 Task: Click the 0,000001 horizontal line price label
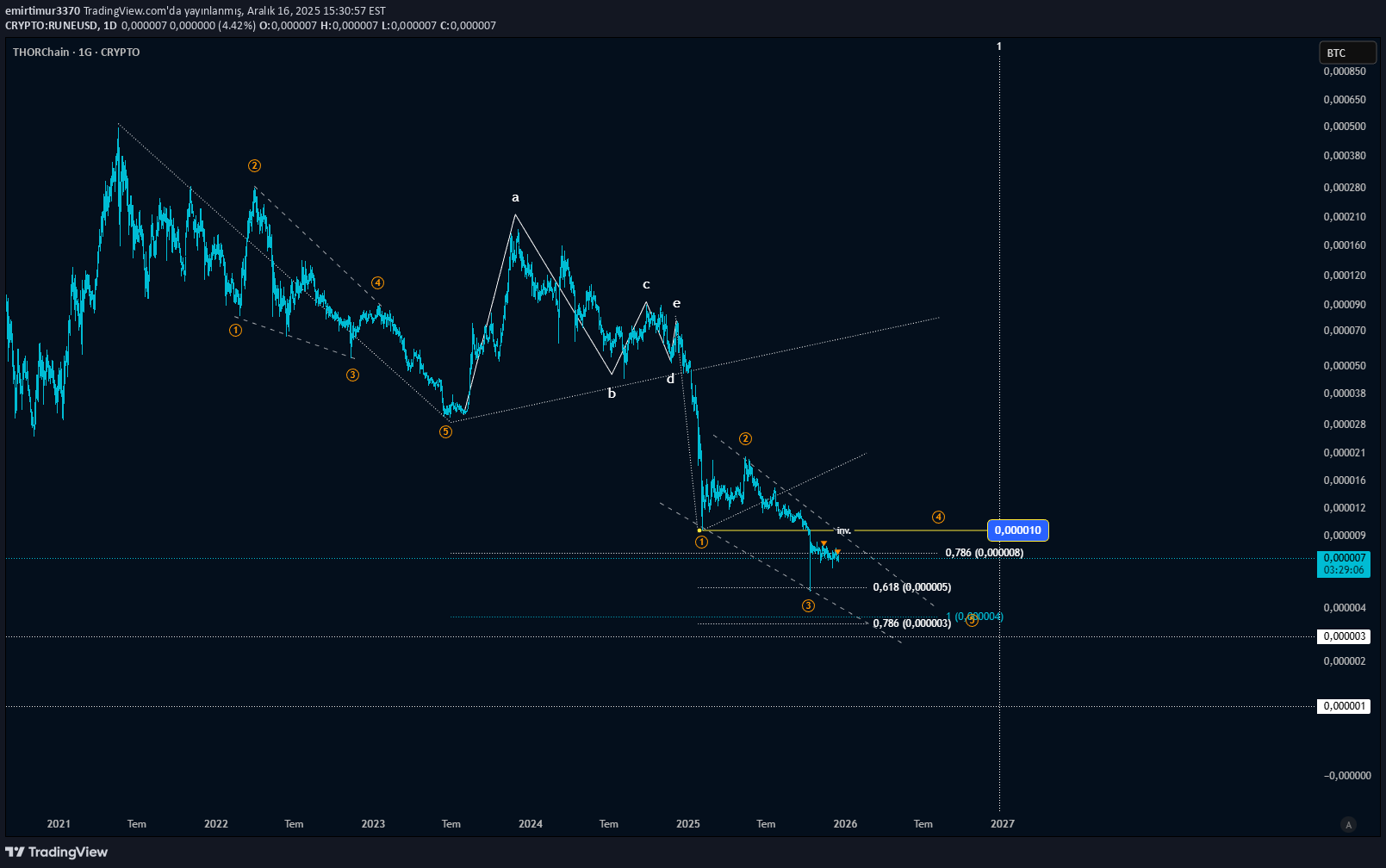1343,706
